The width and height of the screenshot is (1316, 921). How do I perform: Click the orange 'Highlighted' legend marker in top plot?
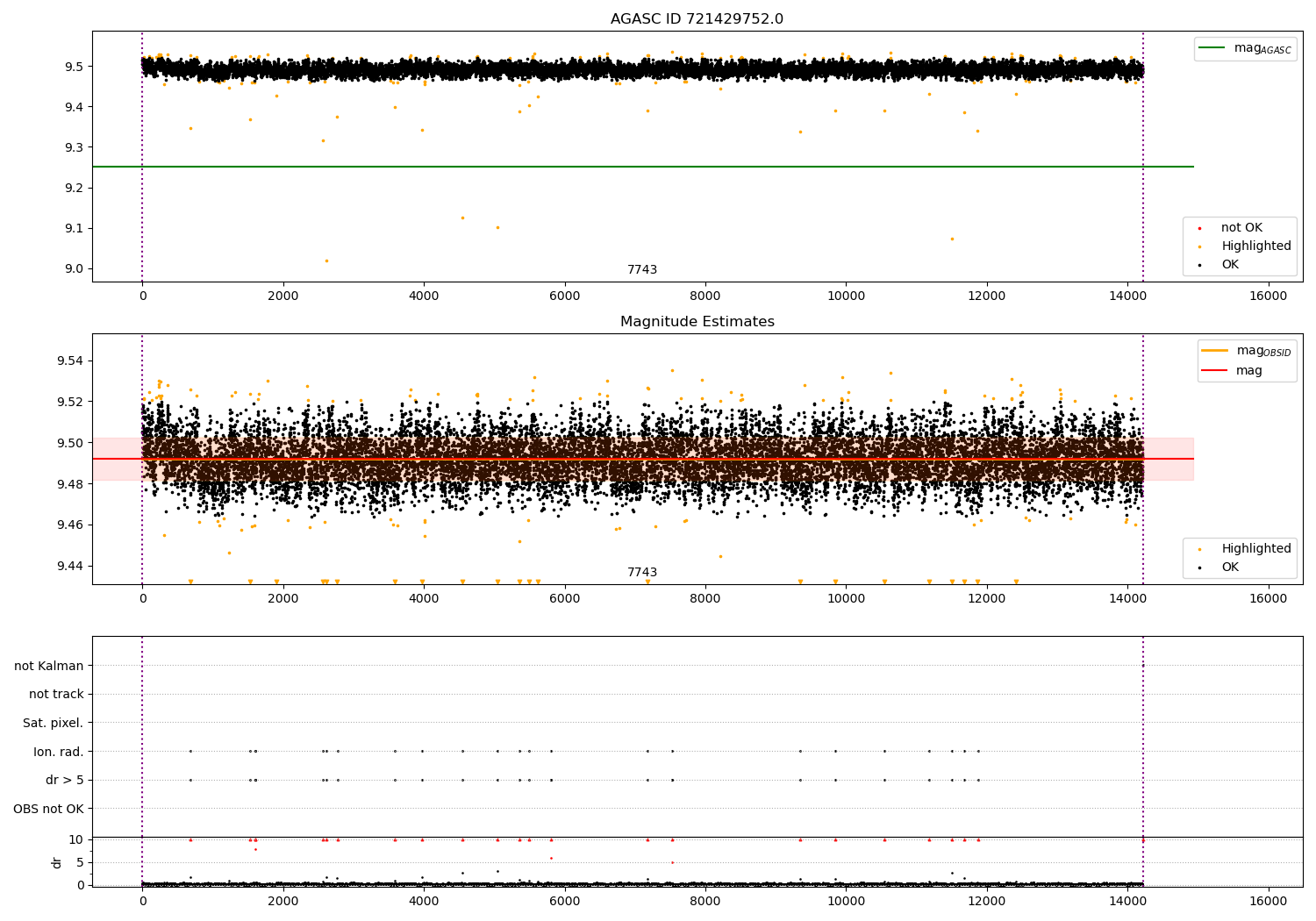1200,247
